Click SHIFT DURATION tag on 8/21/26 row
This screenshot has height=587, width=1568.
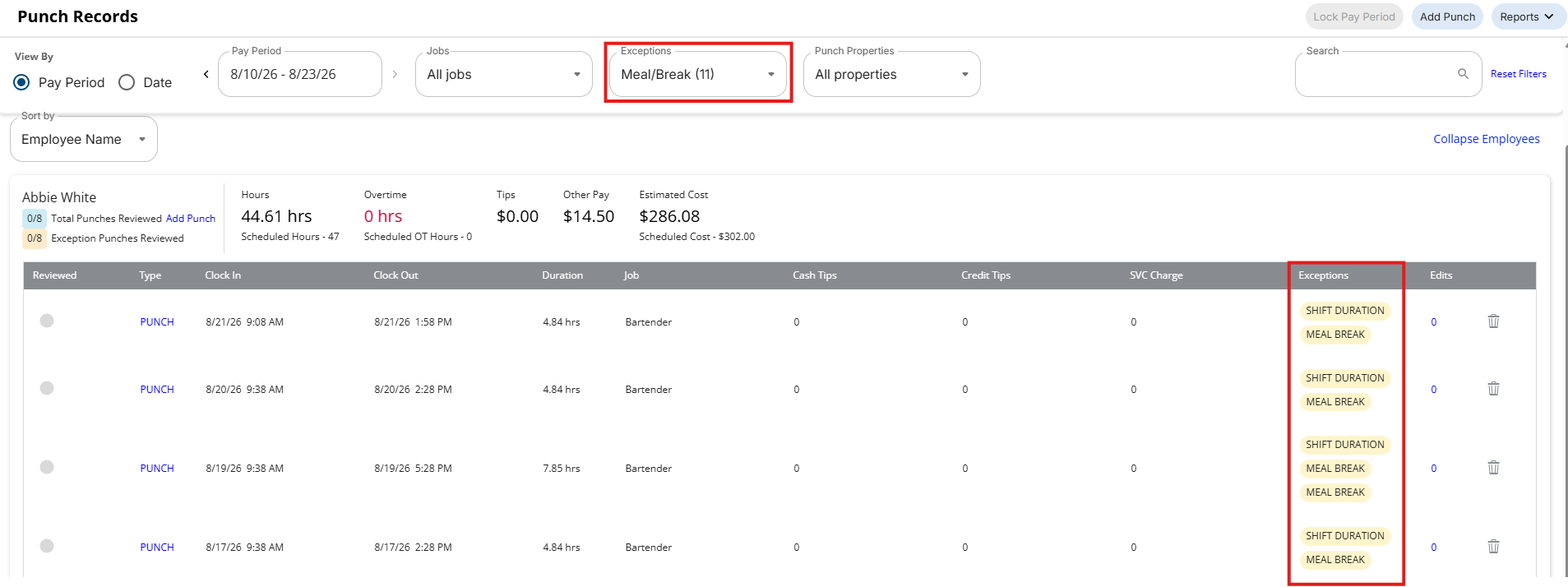click(x=1345, y=311)
